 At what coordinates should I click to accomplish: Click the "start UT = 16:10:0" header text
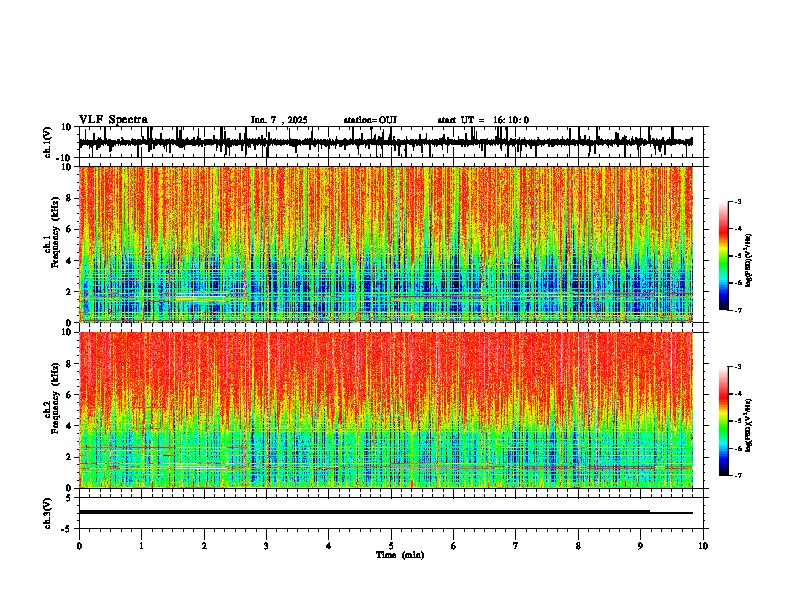coord(483,120)
